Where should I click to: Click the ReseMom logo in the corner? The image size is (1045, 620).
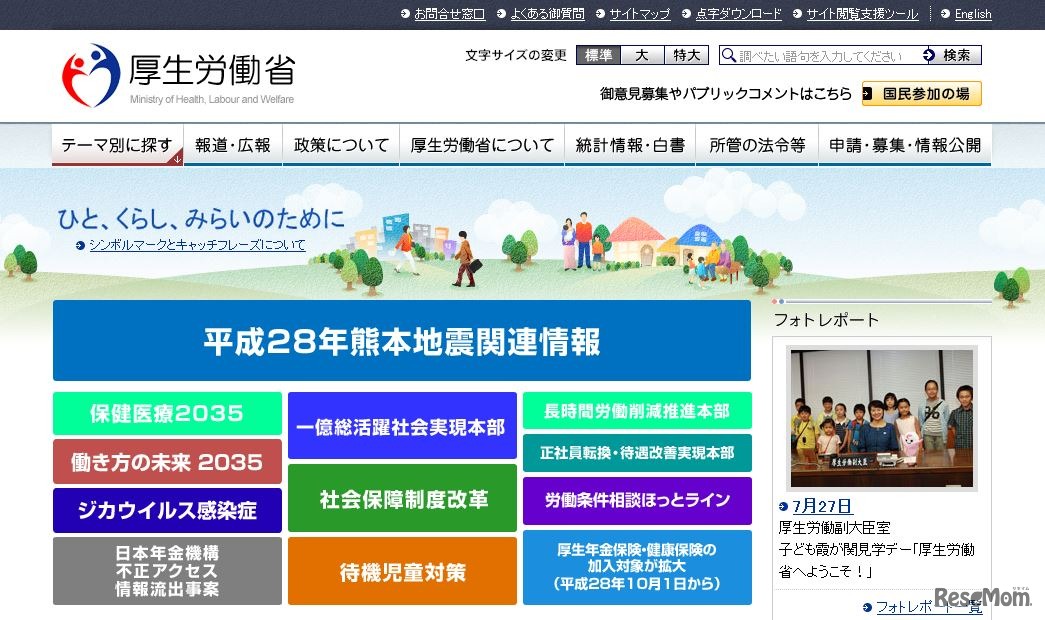click(x=984, y=594)
